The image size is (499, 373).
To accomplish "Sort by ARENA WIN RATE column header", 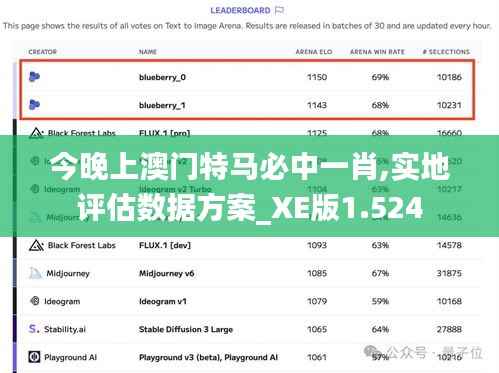I will [x=377, y=52].
